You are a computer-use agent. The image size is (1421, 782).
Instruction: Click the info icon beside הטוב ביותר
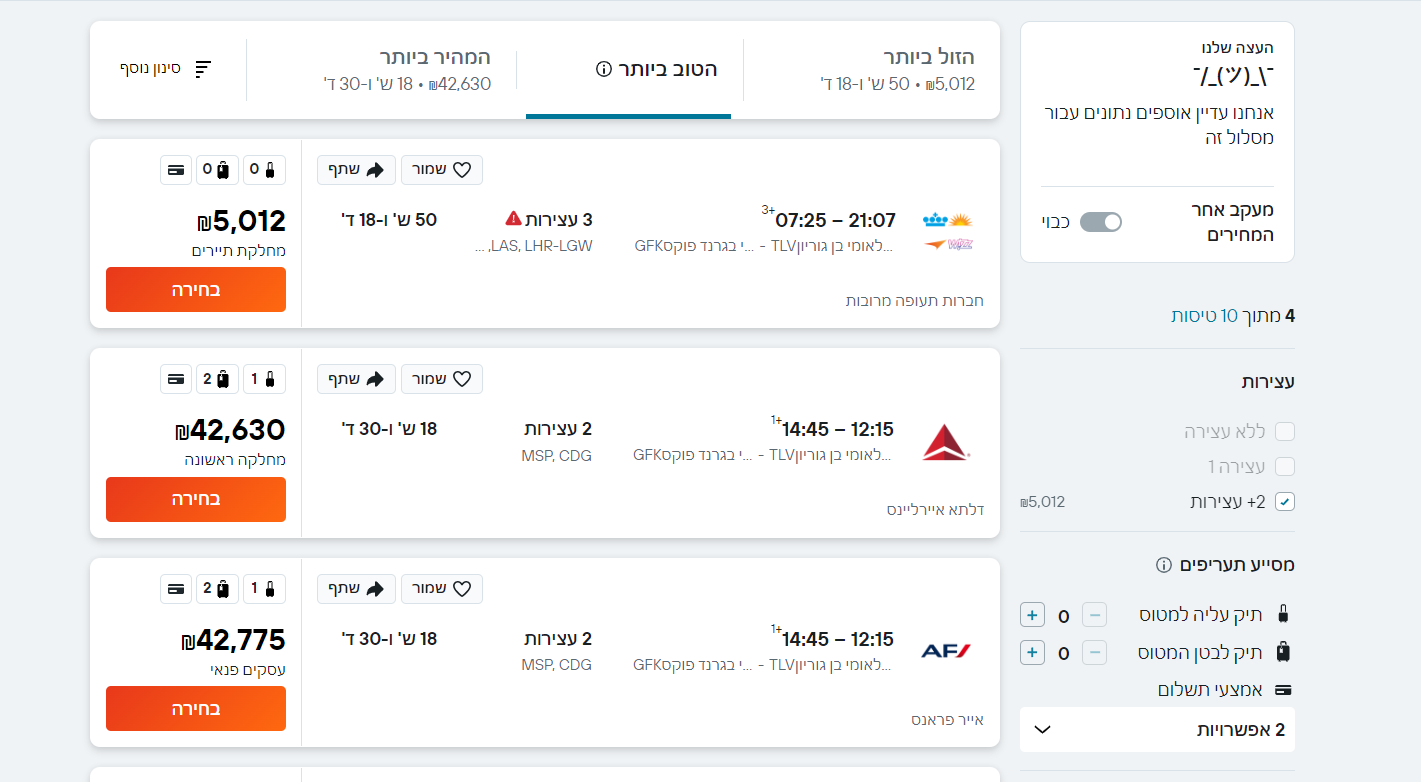[x=603, y=69]
